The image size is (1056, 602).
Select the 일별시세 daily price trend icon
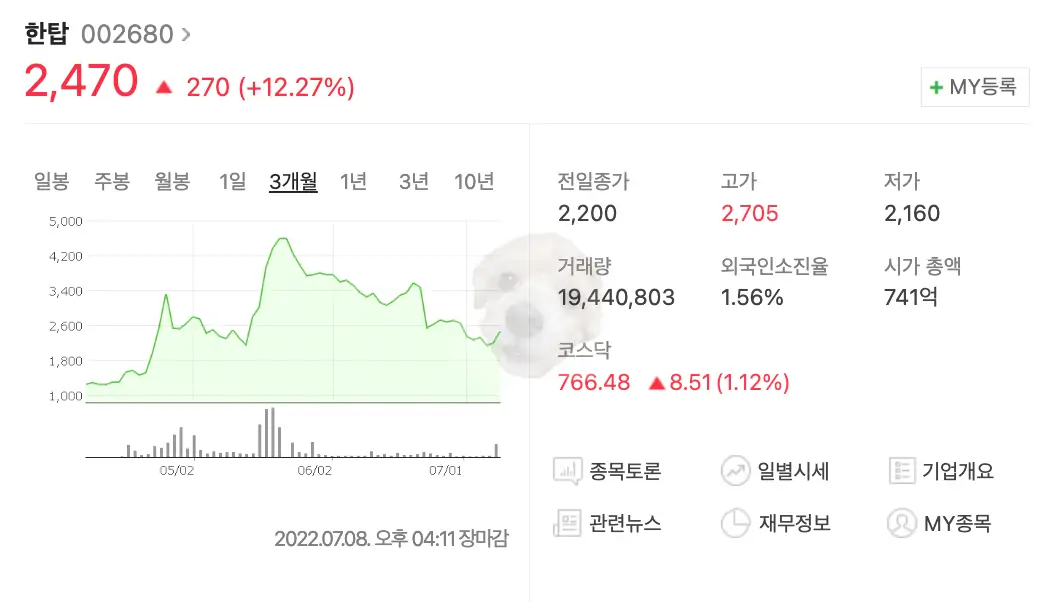(737, 470)
